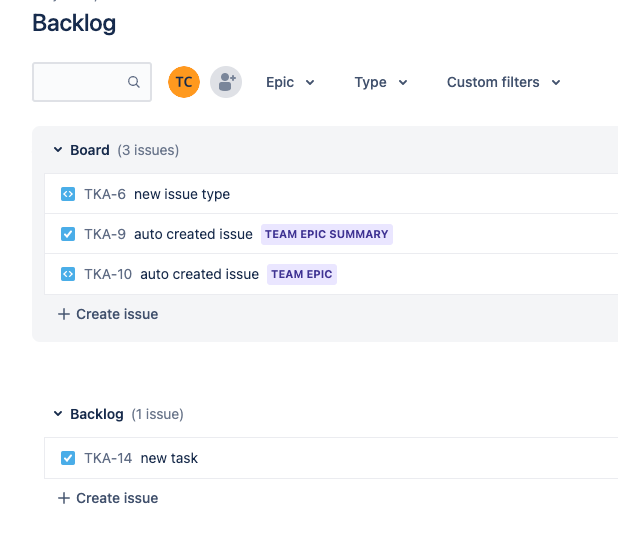Open issue TKA-6 new issue type
This screenshot has width=618, height=548.
181,194
